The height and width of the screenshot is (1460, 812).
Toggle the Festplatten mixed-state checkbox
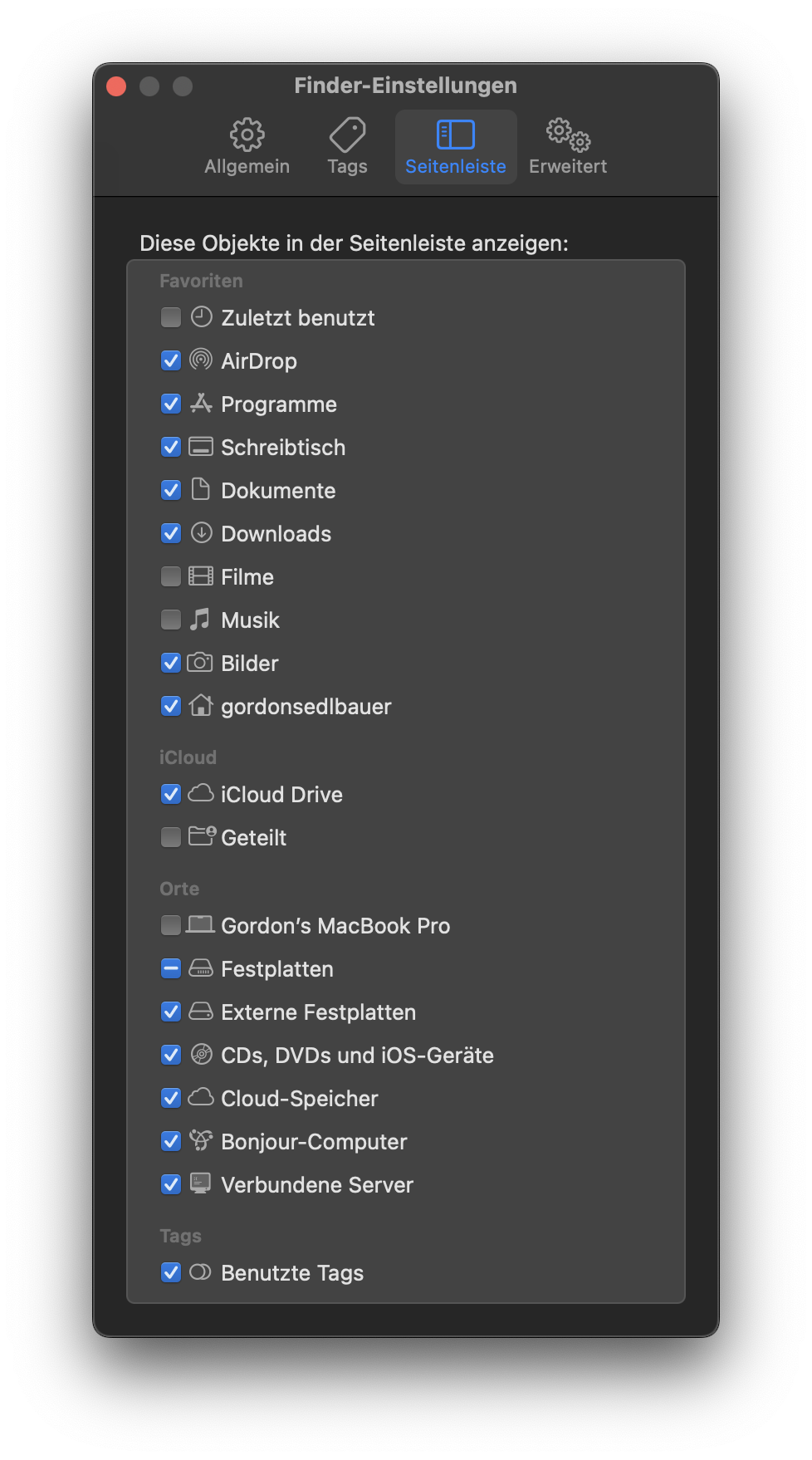[171, 968]
